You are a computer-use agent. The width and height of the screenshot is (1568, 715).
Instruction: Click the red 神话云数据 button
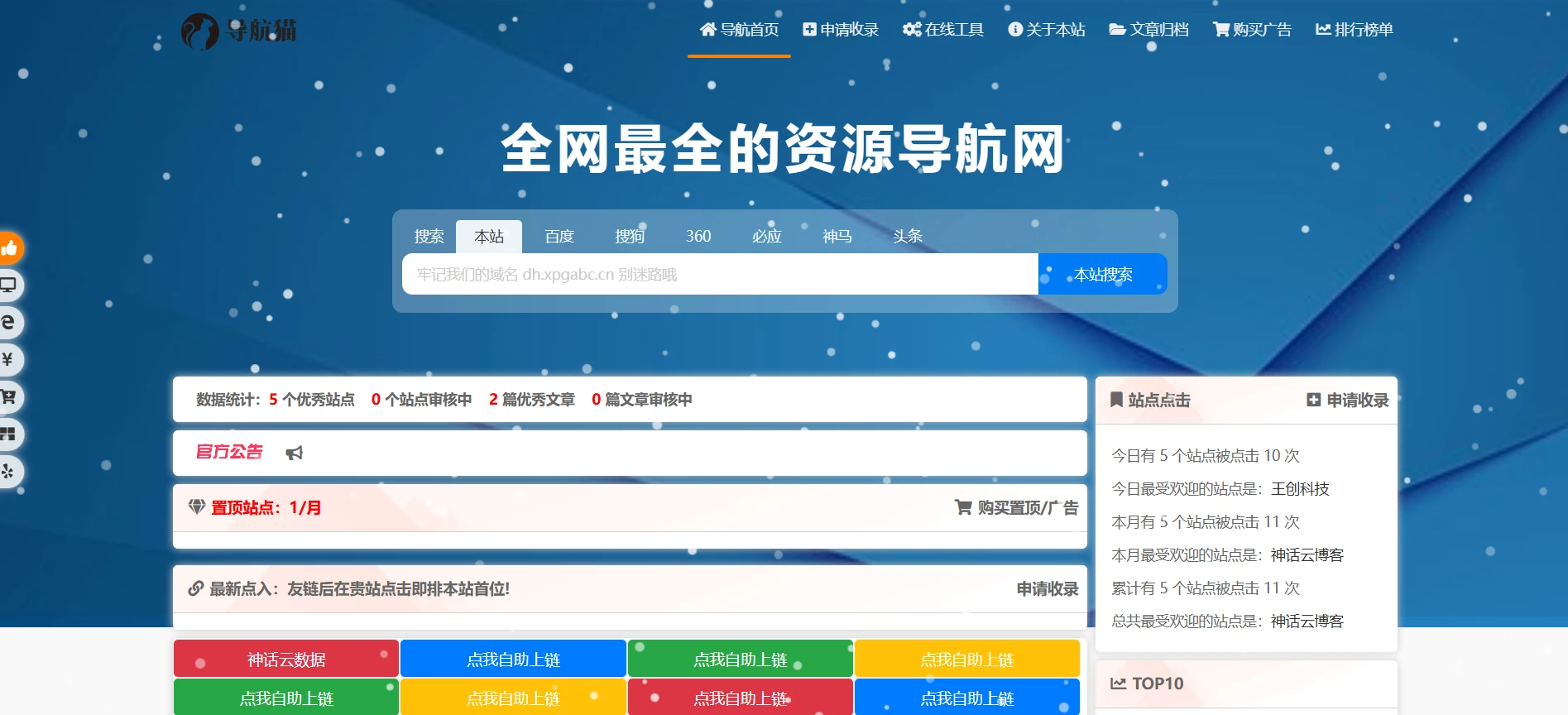coord(286,659)
